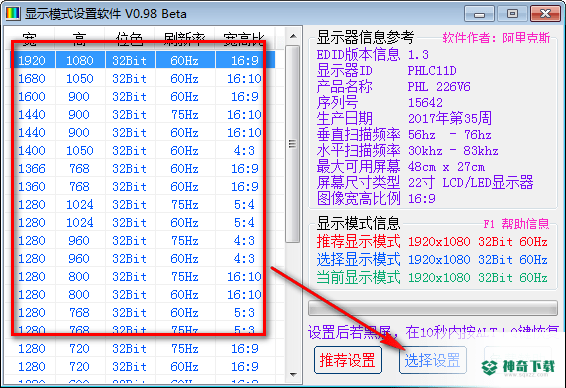This screenshot has width=566, height=388.
Task: Click the 宽 column header
Action: [x=30, y=38]
